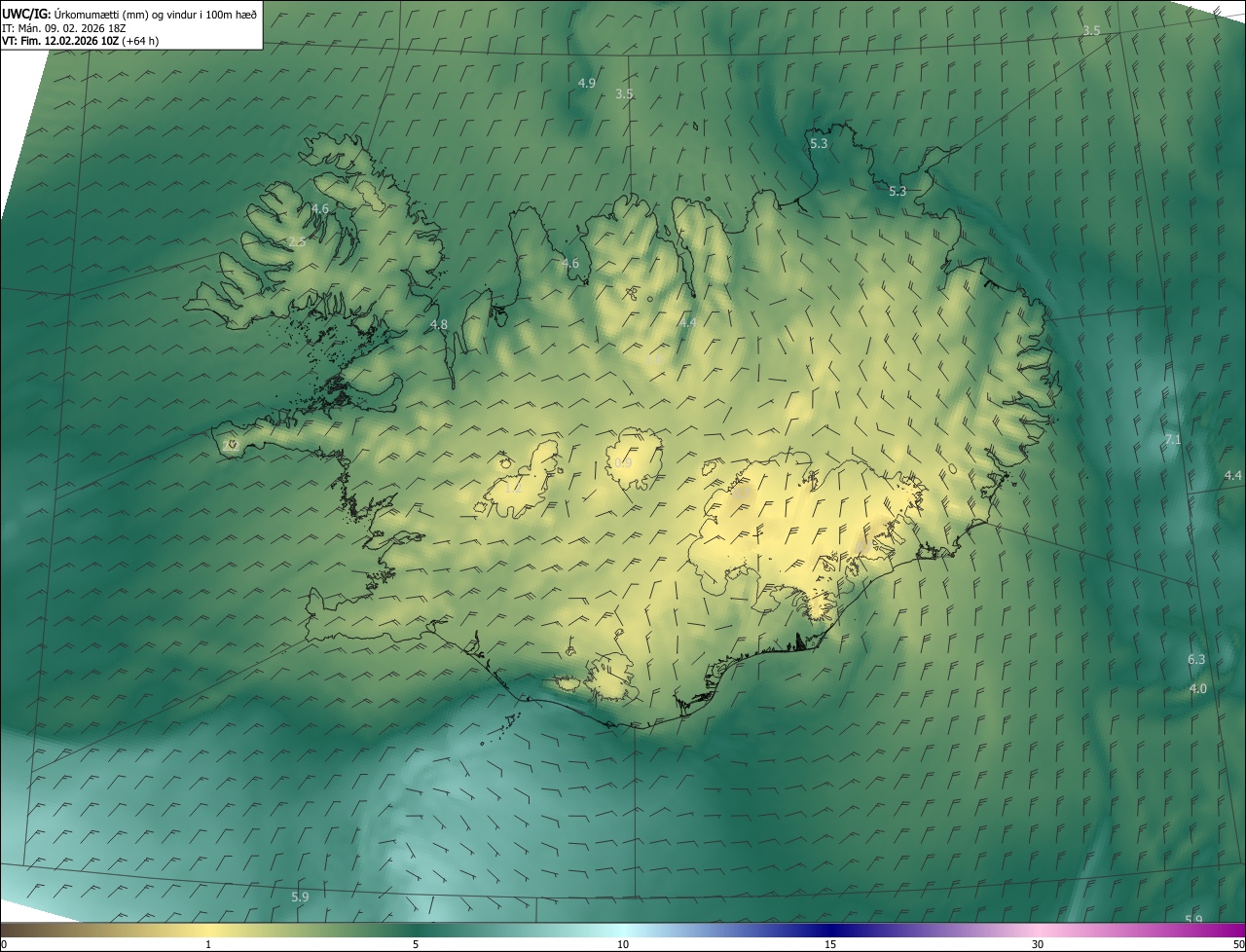Viewport: 1246px width, 952px height.
Task: Click the 0 tick on the color scale
Action: pyautogui.click(x=3, y=944)
